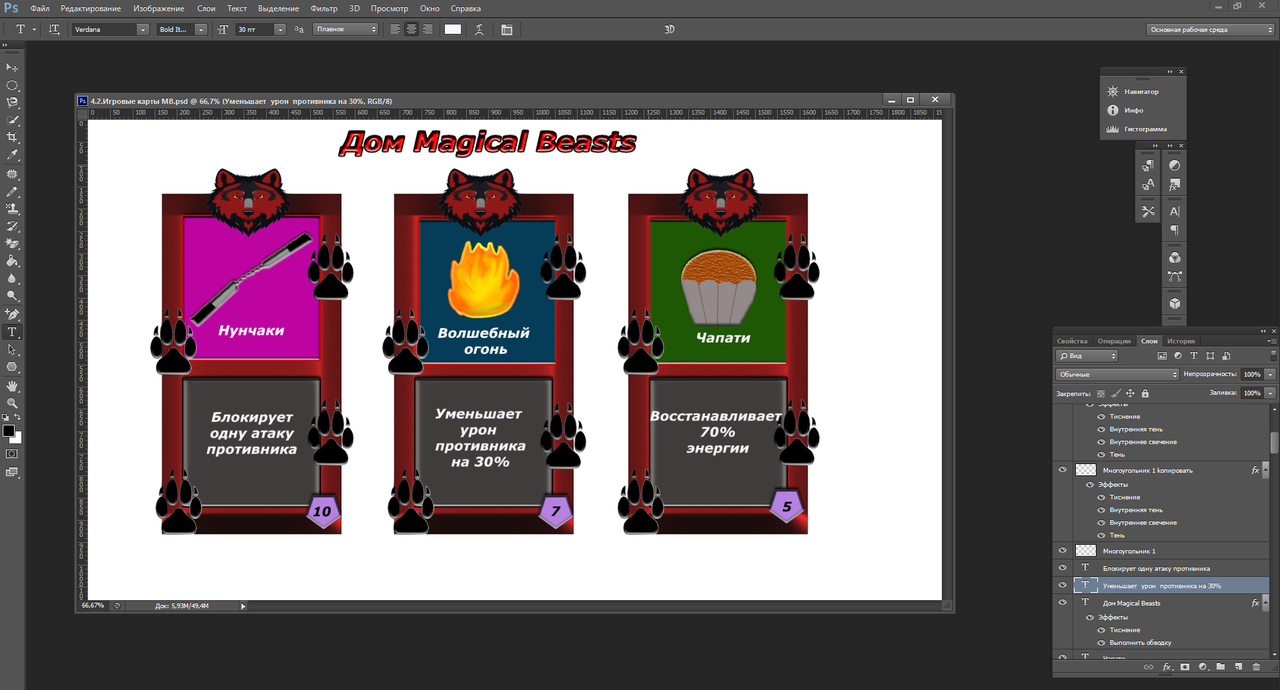Open the Файл menu

[x=40, y=8]
